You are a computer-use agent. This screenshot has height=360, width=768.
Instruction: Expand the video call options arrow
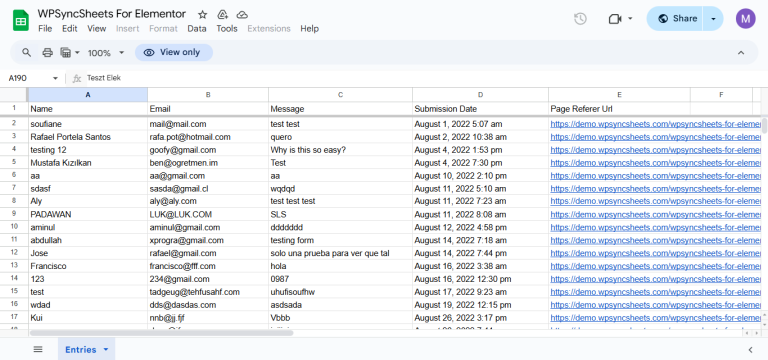click(x=630, y=19)
